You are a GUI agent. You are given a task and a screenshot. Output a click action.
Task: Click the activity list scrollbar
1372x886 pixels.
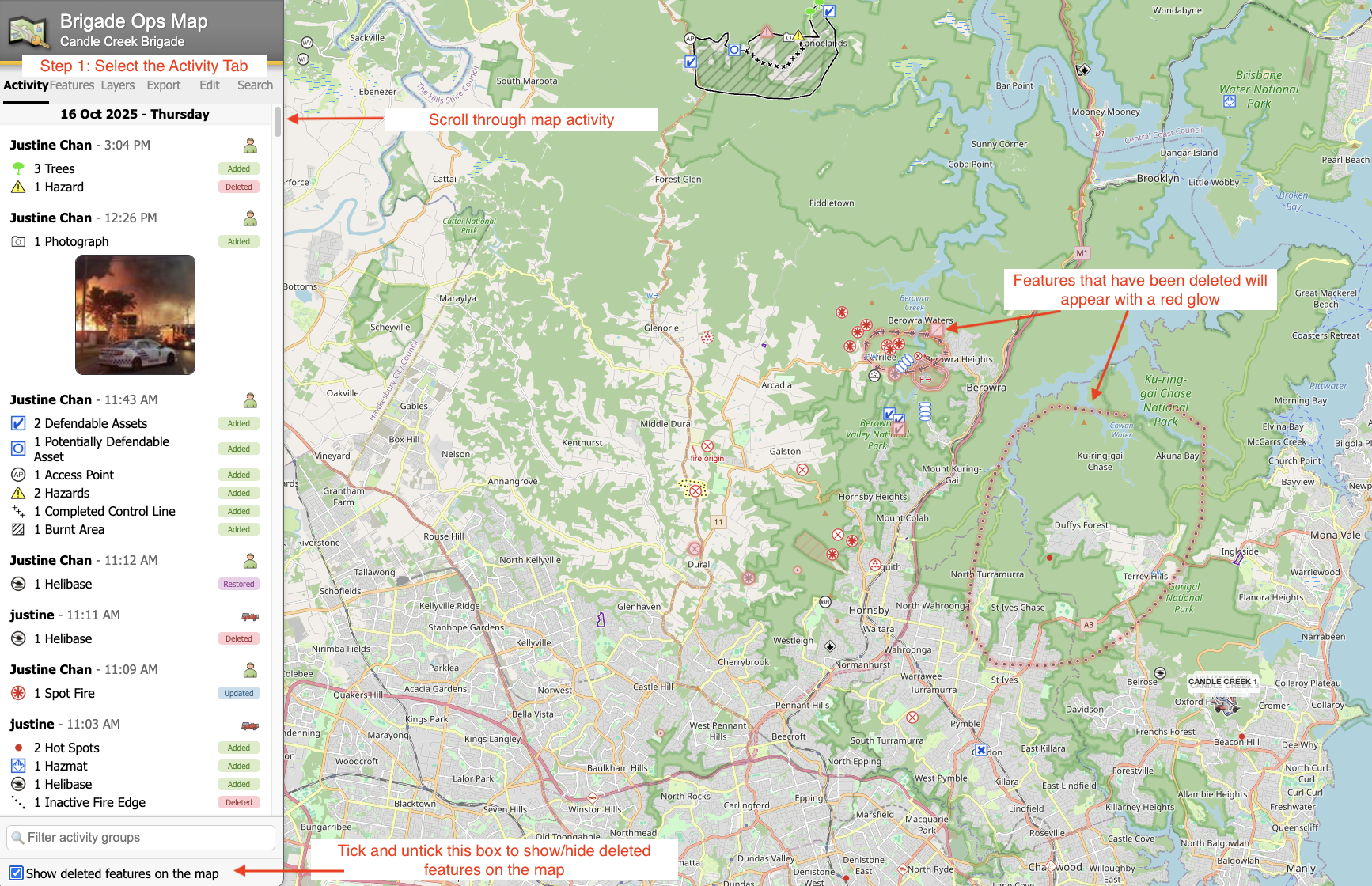pyautogui.click(x=278, y=123)
